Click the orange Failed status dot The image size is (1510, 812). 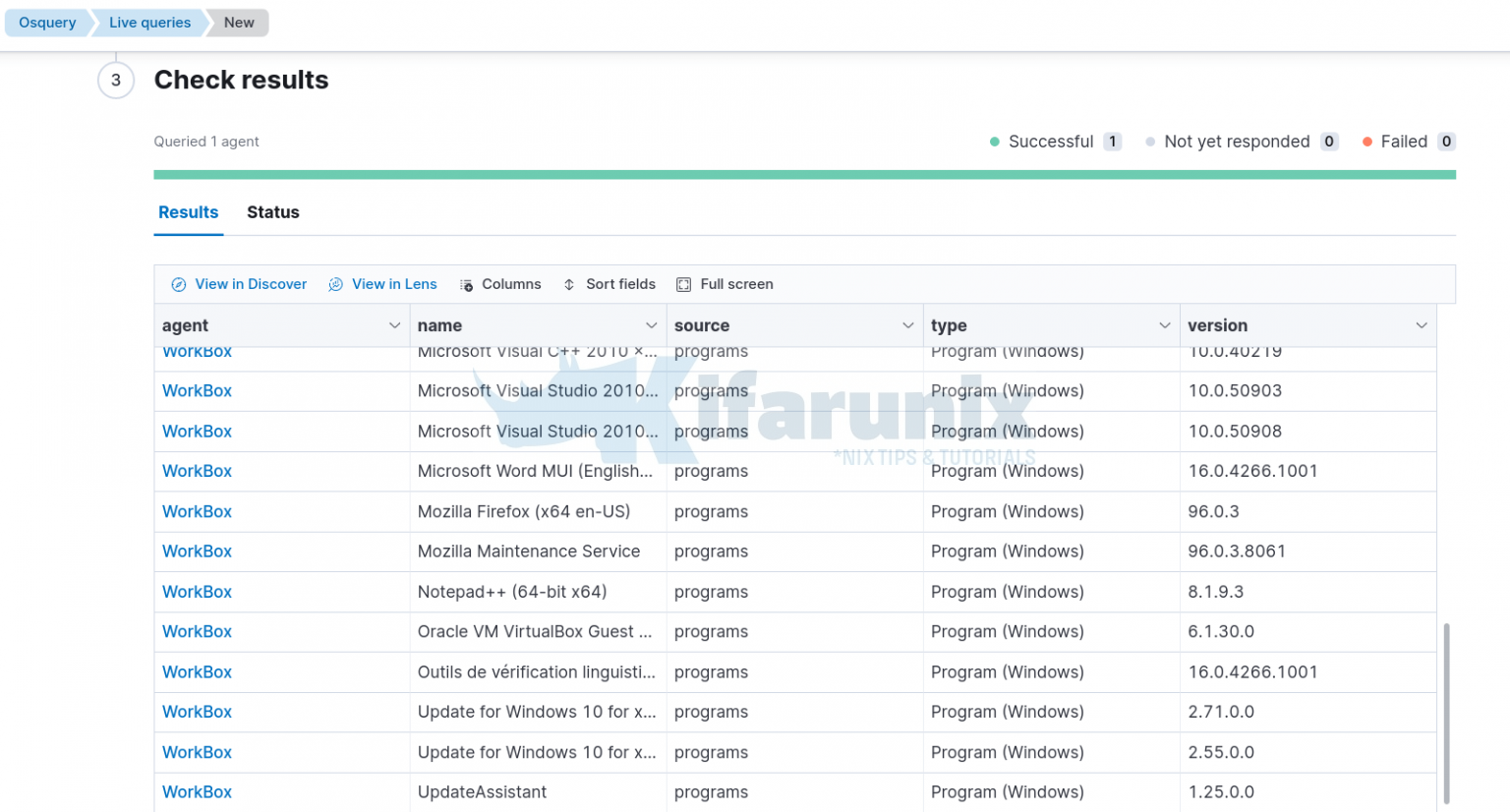coord(1367,142)
